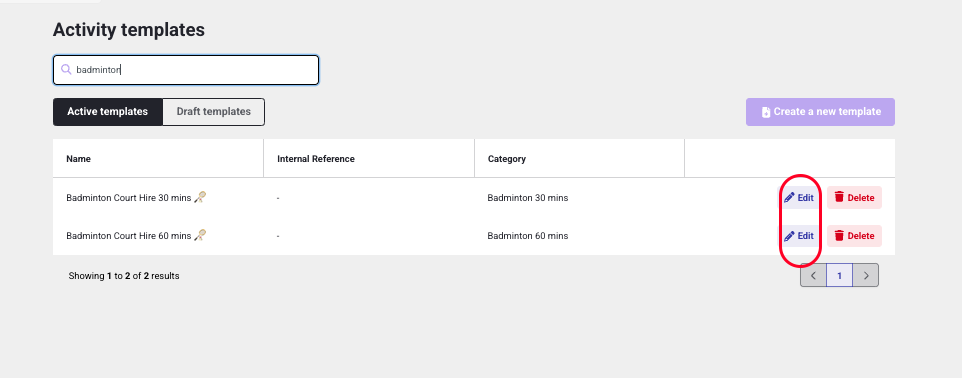Viewport: 962px width, 378px height.
Task: Select page 1 in pagination
Action: tap(839, 276)
